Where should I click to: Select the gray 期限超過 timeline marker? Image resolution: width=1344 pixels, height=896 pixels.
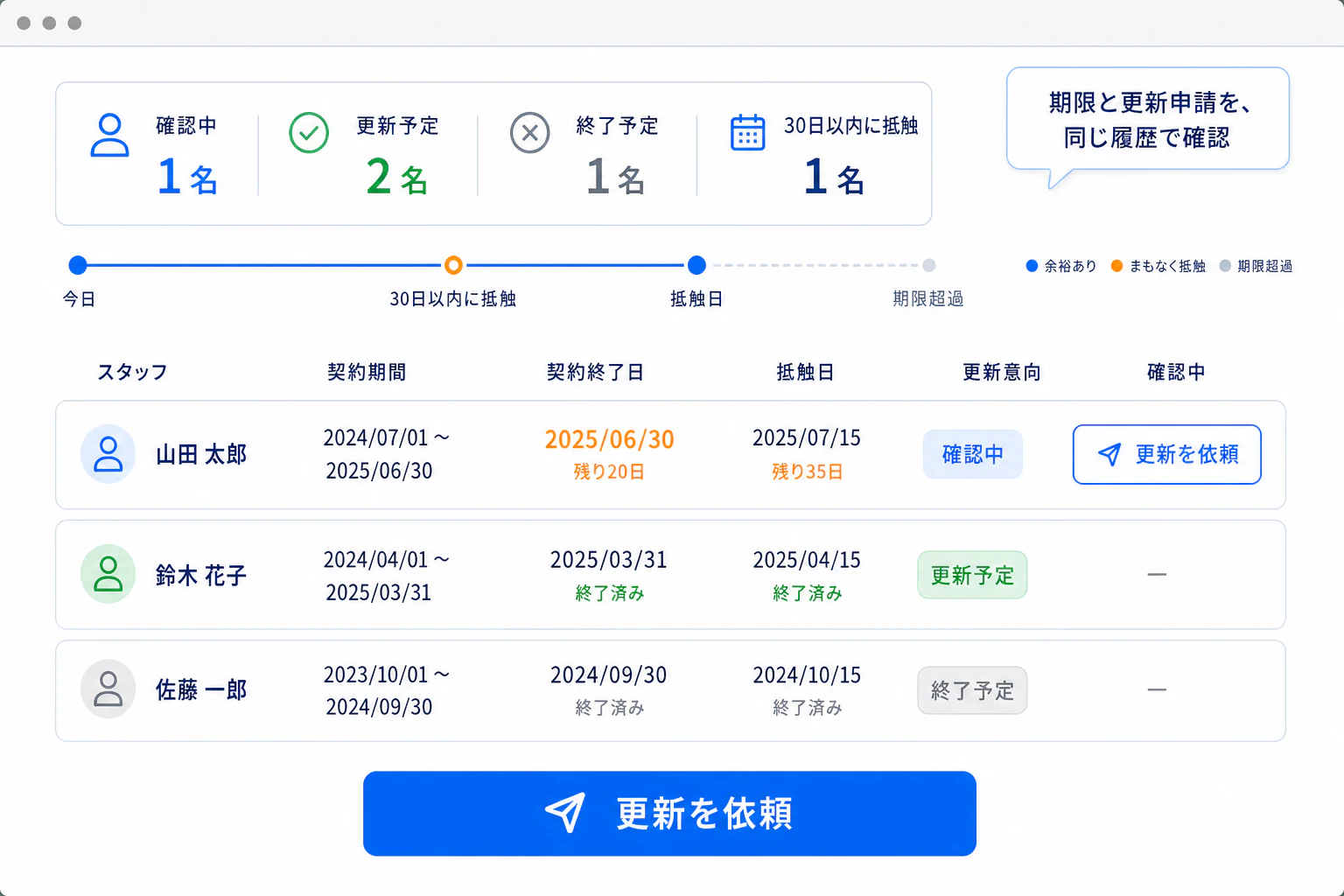coord(929,265)
